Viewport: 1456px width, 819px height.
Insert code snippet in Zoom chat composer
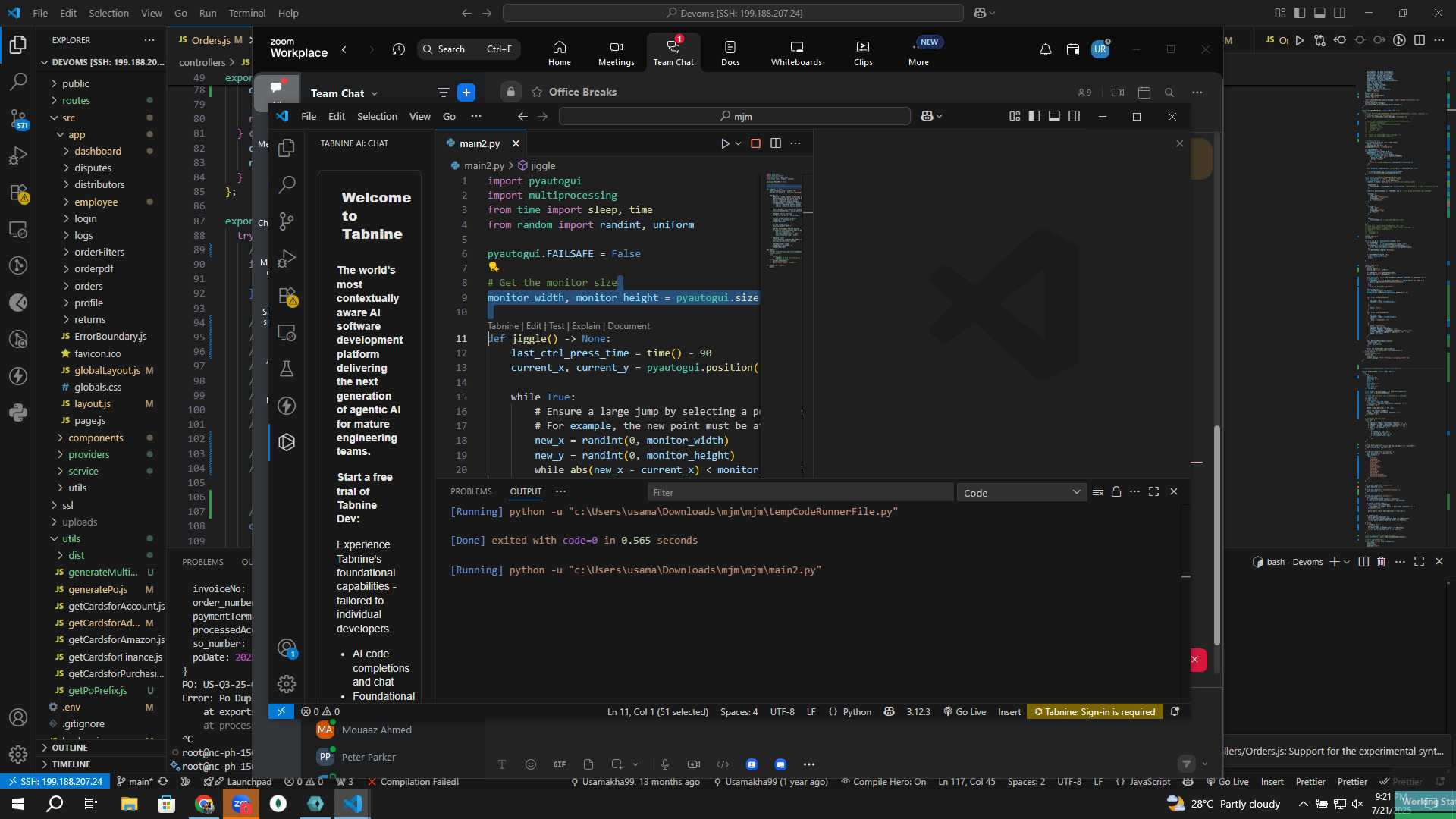tap(723, 764)
